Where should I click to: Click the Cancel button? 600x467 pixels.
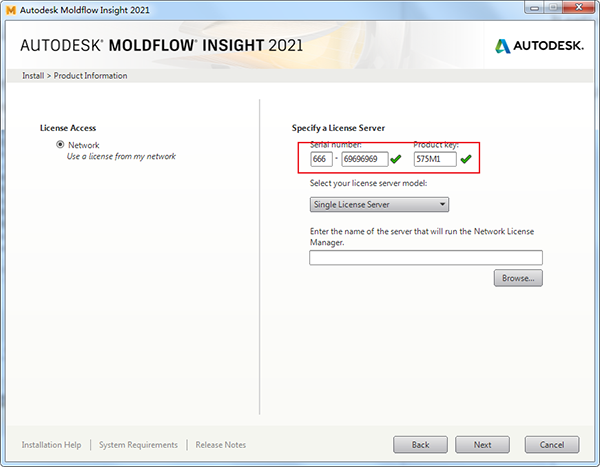(x=552, y=445)
